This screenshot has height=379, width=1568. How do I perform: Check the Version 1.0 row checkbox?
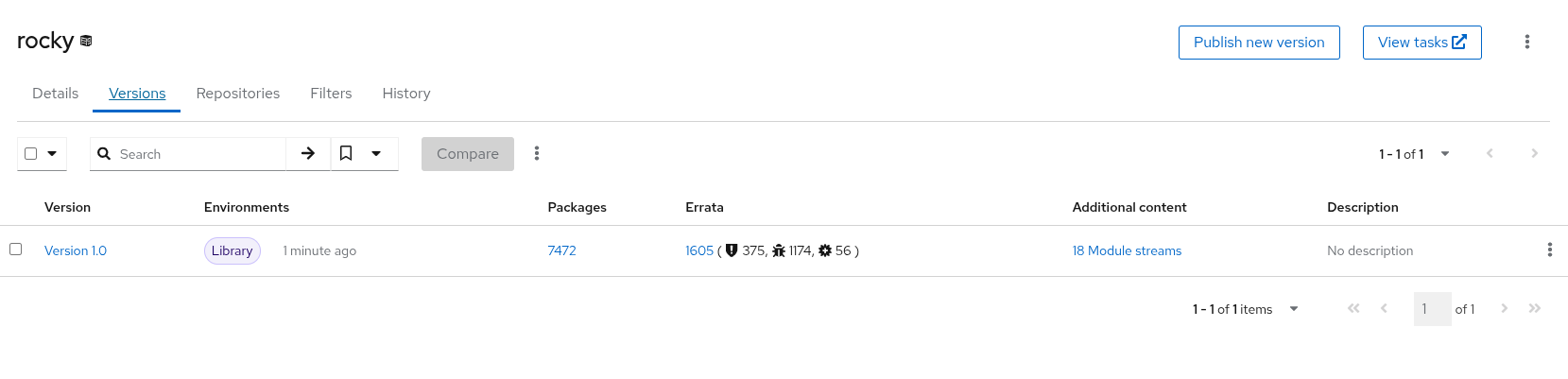click(15, 249)
